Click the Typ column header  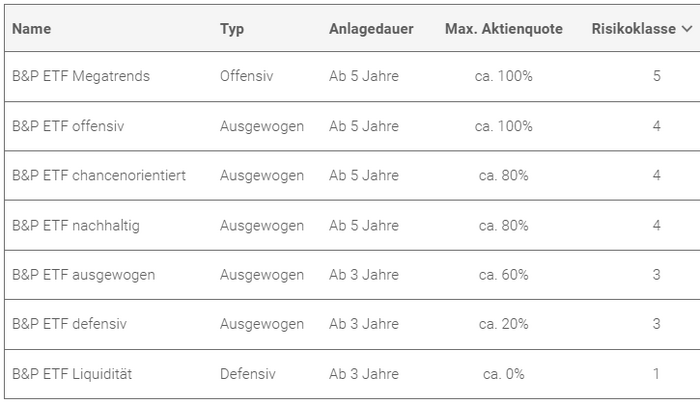pyautogui.click(x=232, y=29)
